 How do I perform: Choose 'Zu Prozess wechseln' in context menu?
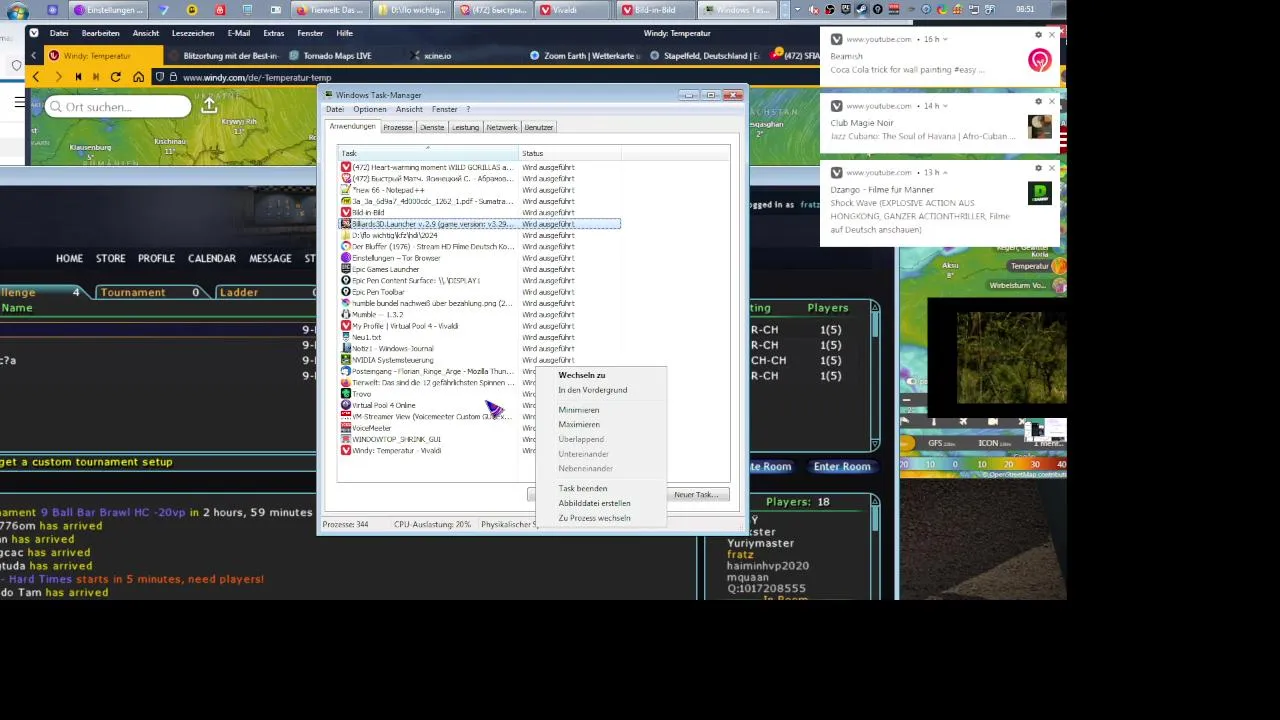click(600, 518)
